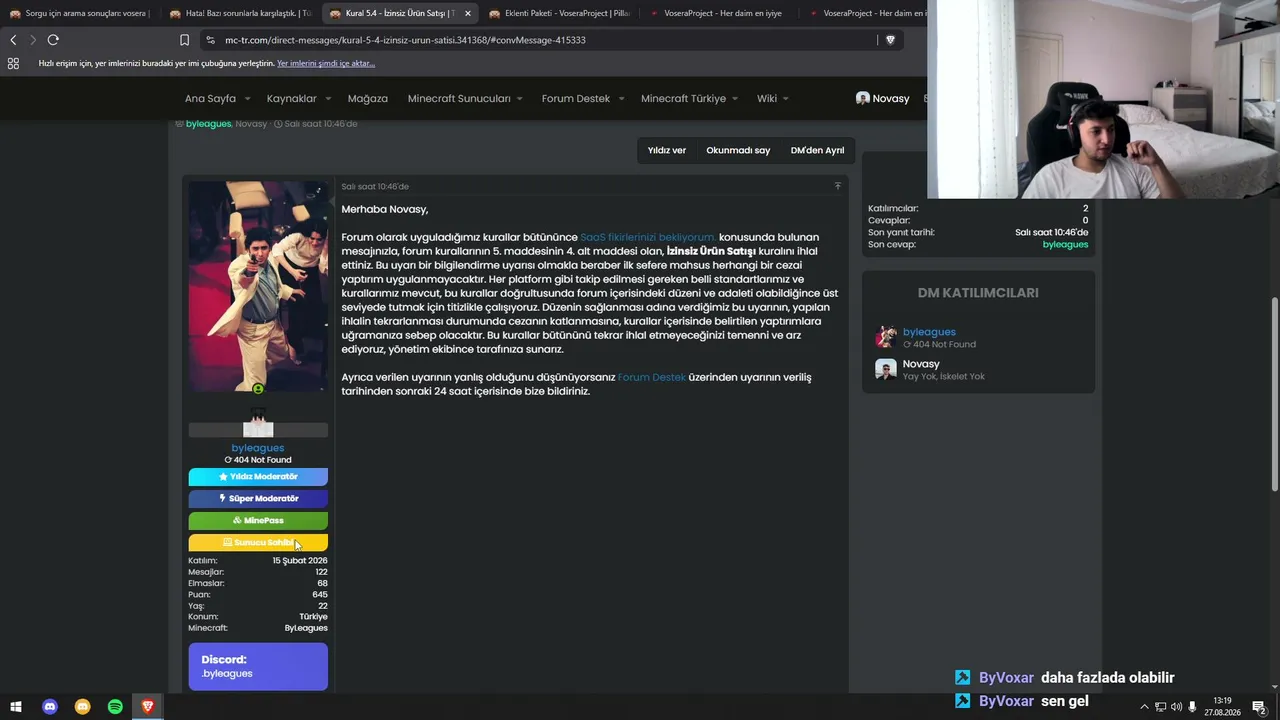The height and width of the screenshot is (720, 1280).
Task: Open Brave browser from the taskbar
Action: (148, 707)
